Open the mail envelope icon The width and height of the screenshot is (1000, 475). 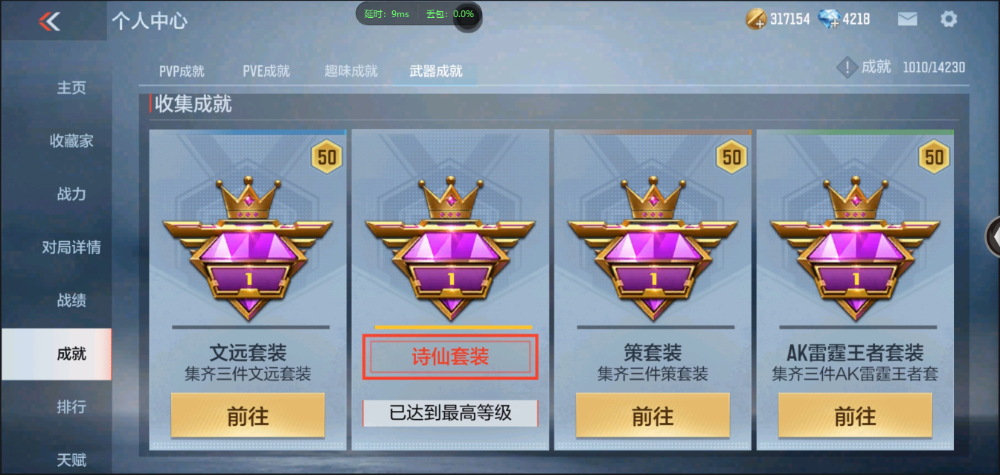(907, 19)
